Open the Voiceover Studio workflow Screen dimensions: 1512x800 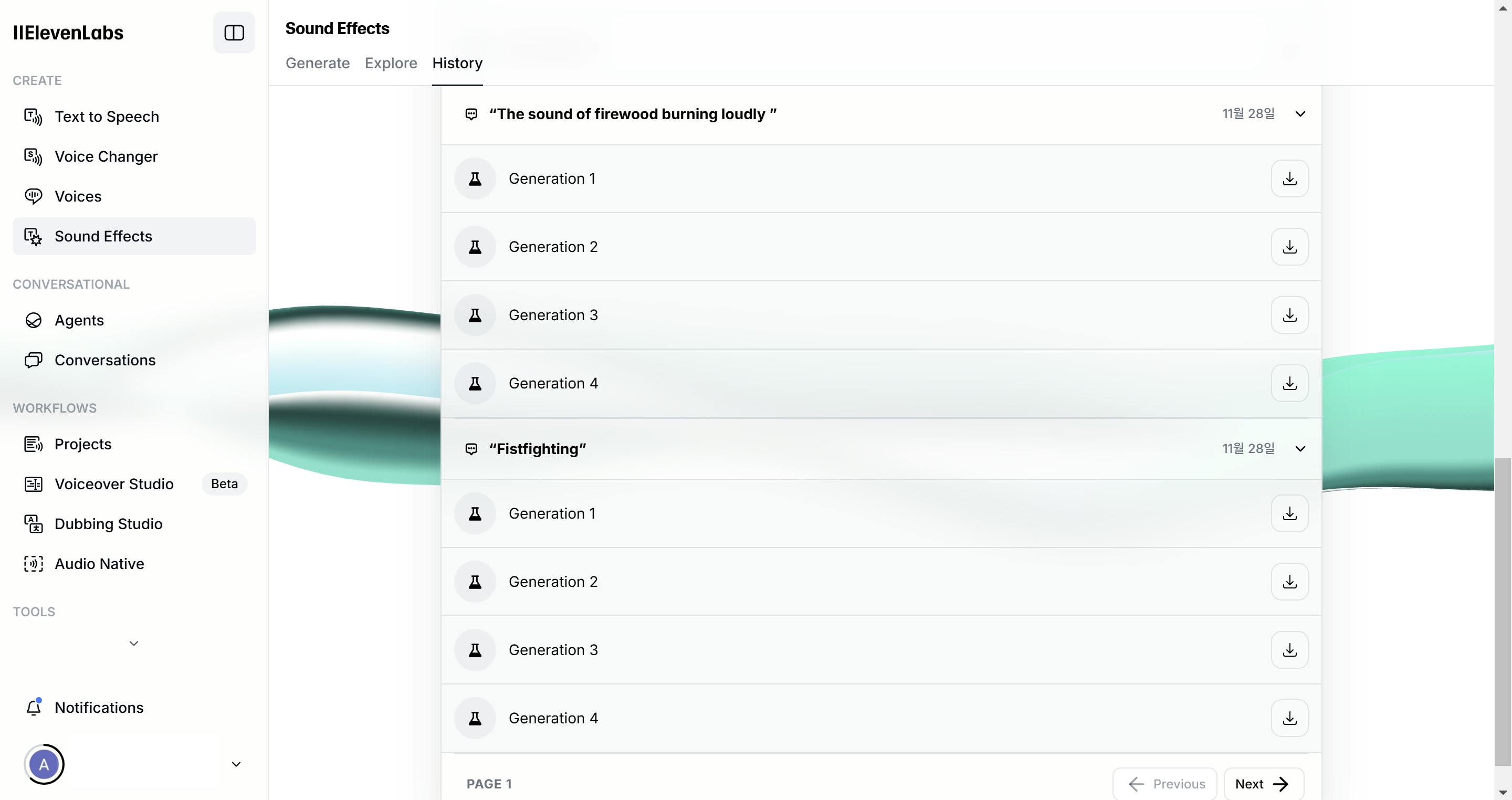coord(114,483)
